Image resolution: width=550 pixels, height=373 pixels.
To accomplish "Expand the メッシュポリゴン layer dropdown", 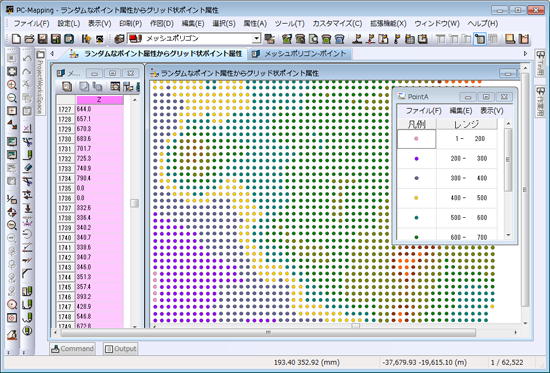I will point(257,38).
